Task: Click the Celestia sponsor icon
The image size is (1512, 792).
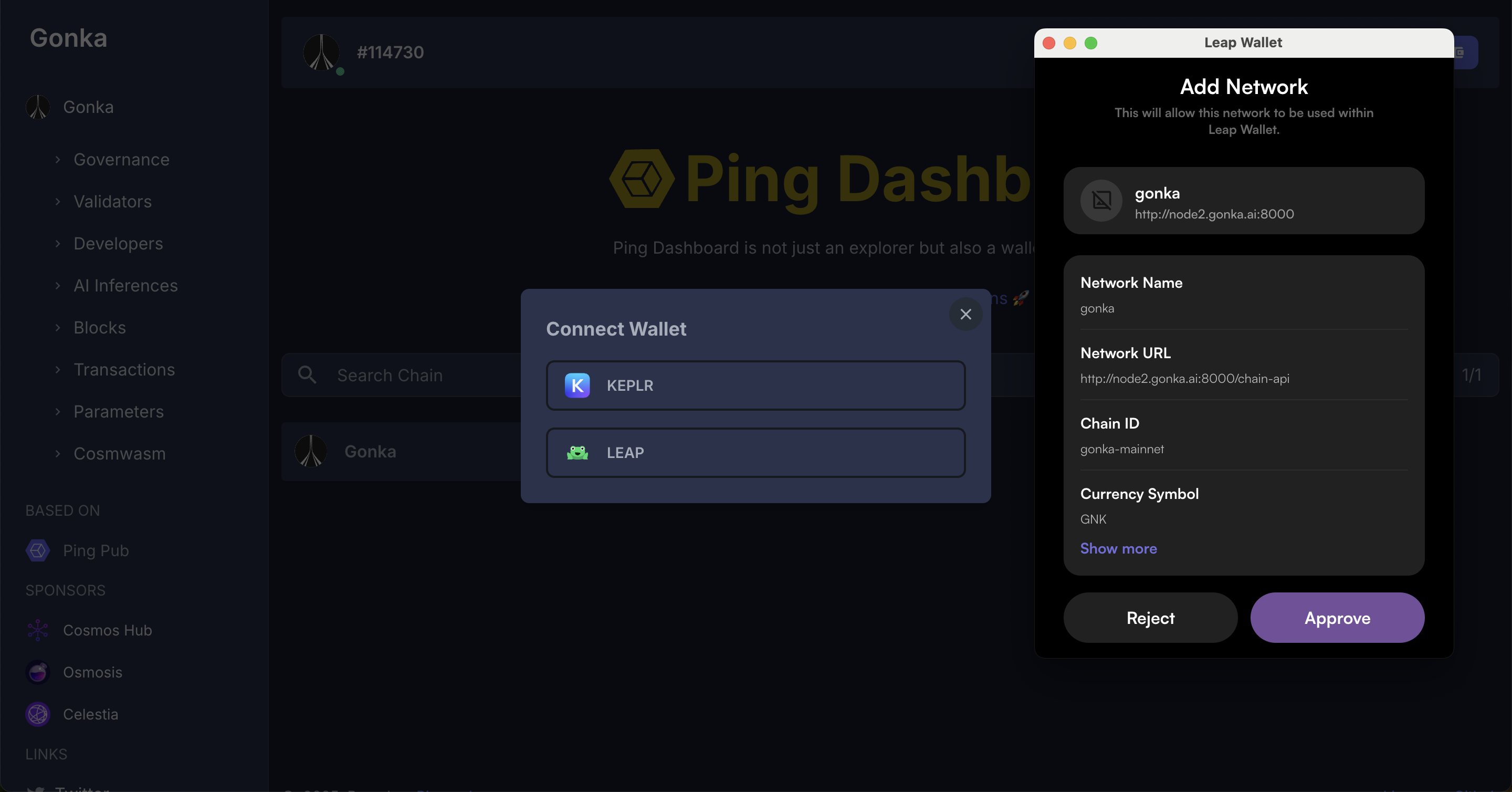Action: 38,714
